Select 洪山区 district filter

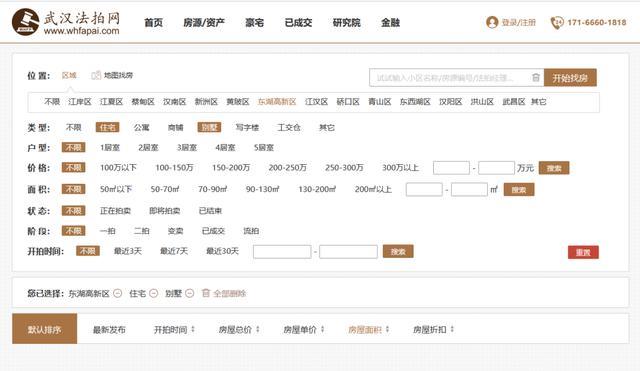pyautogui.click(x=482, y=102)
